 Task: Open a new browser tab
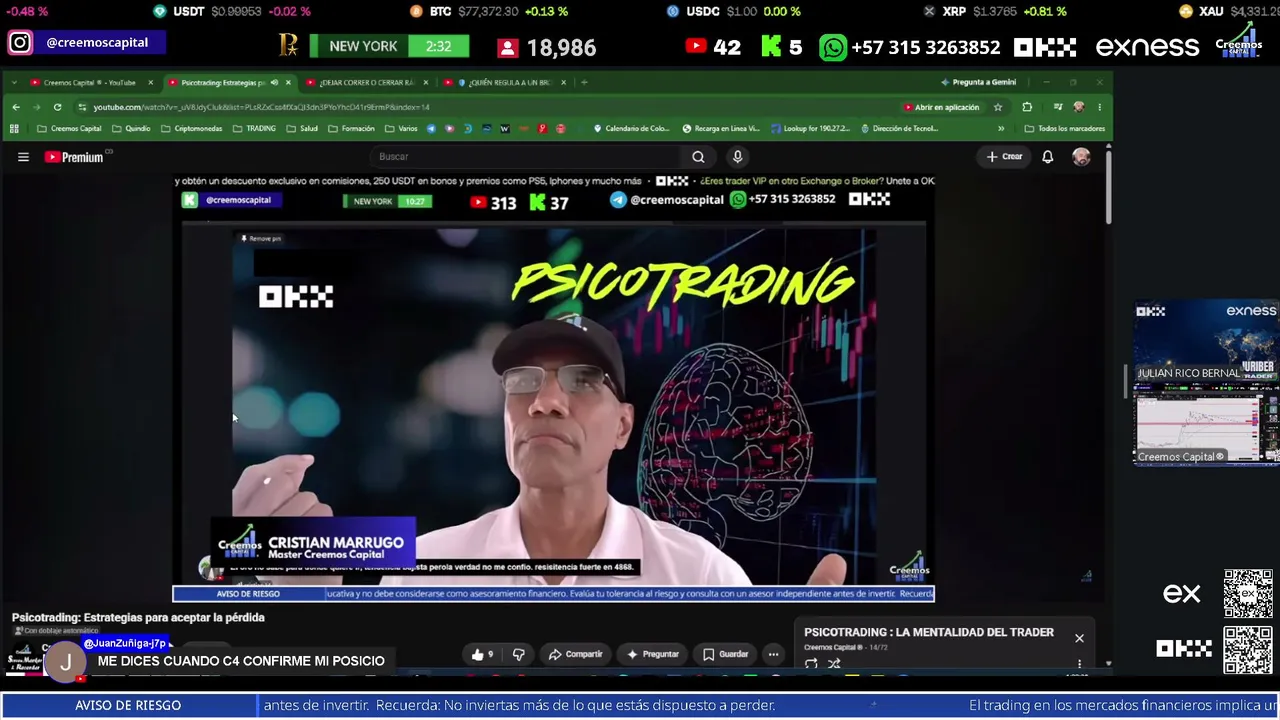(585, 82)
